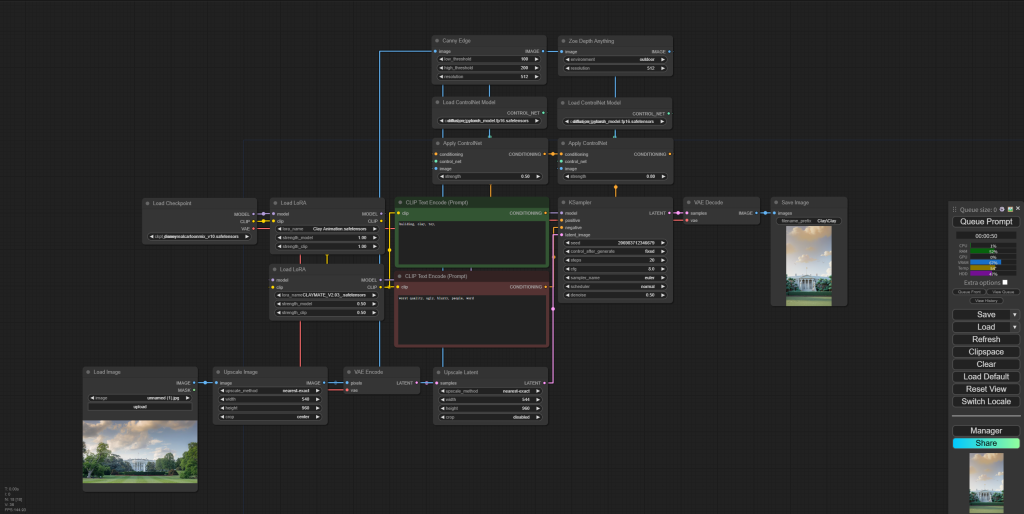Decrease the cfg value in KSampler

pyautogui.click(x=568, y=268)
